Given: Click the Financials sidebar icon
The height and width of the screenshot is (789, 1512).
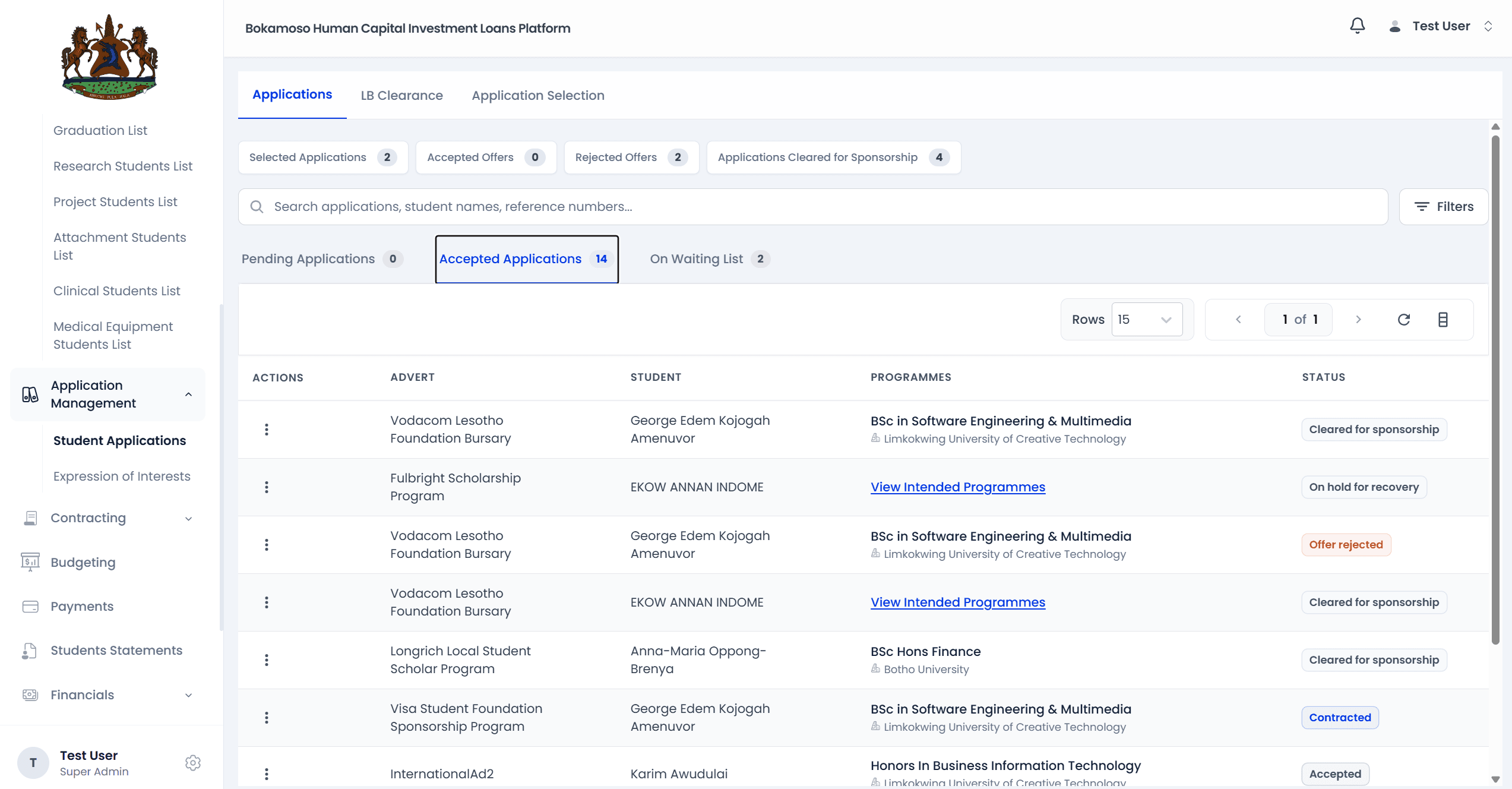Looking at the screenshot, I should click(30, 695).
